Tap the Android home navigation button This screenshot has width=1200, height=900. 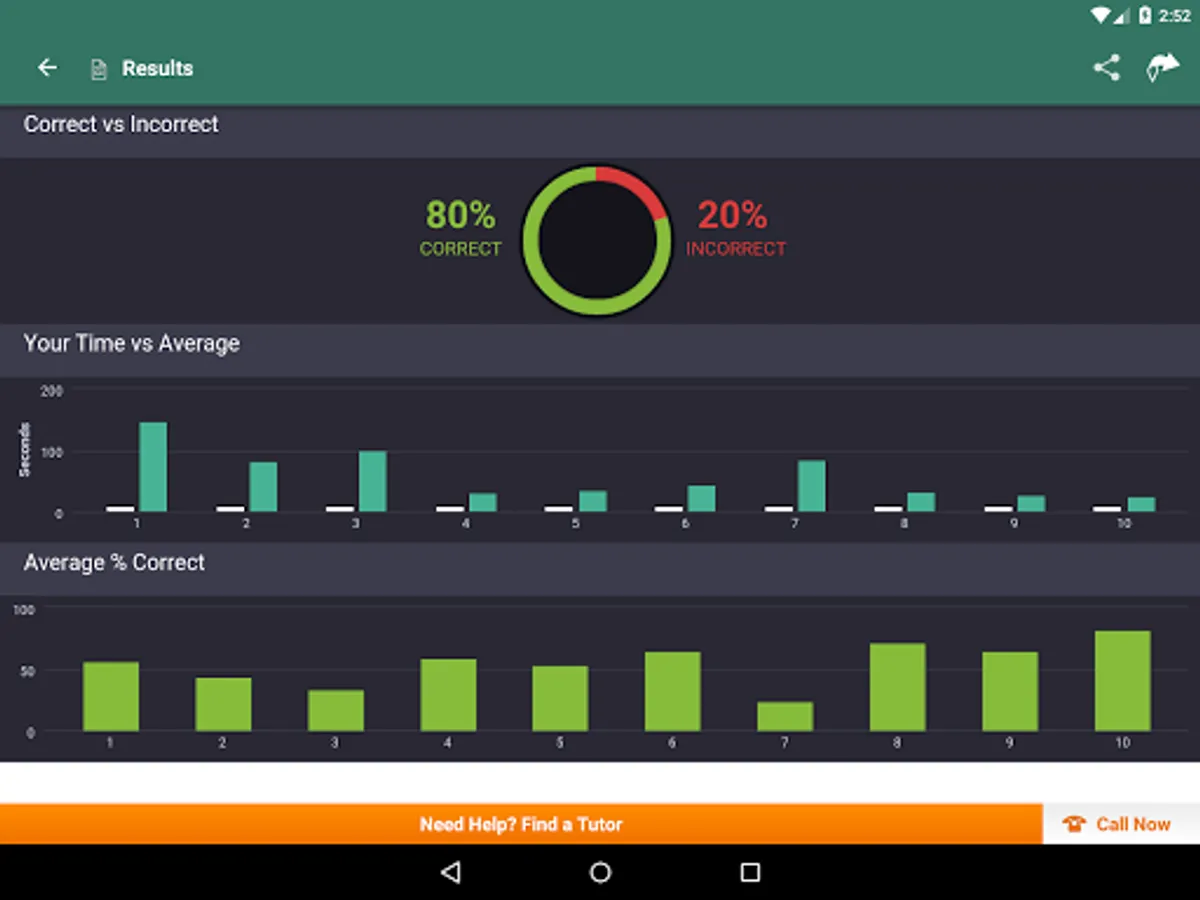(x=600, y=872)
